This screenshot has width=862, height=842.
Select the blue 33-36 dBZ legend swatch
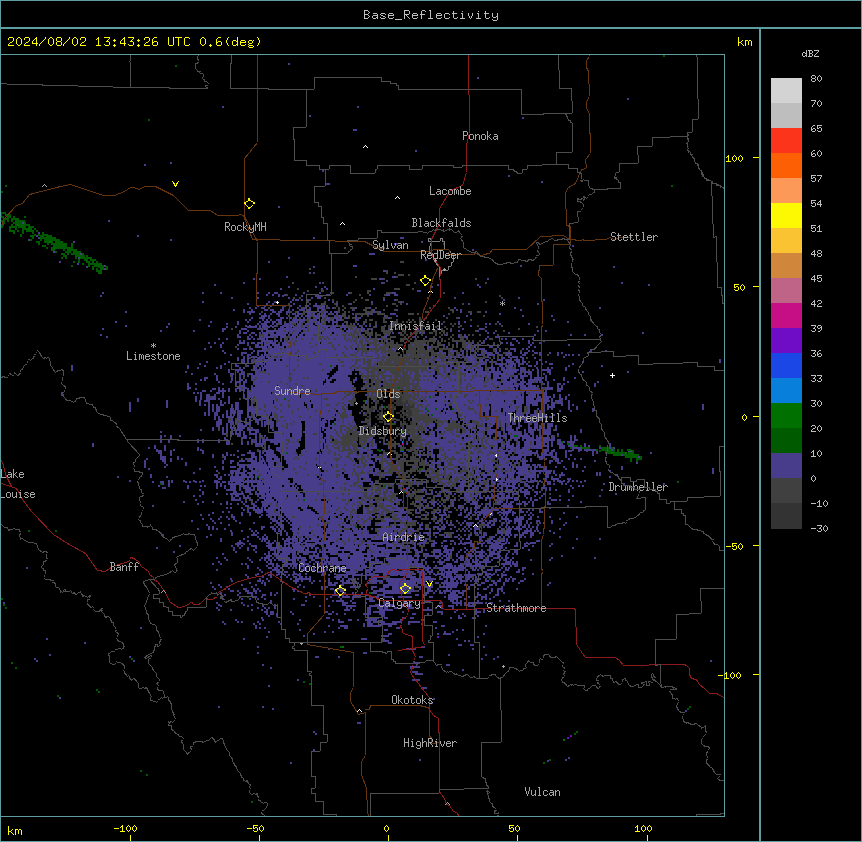click(x=786, y=365)
